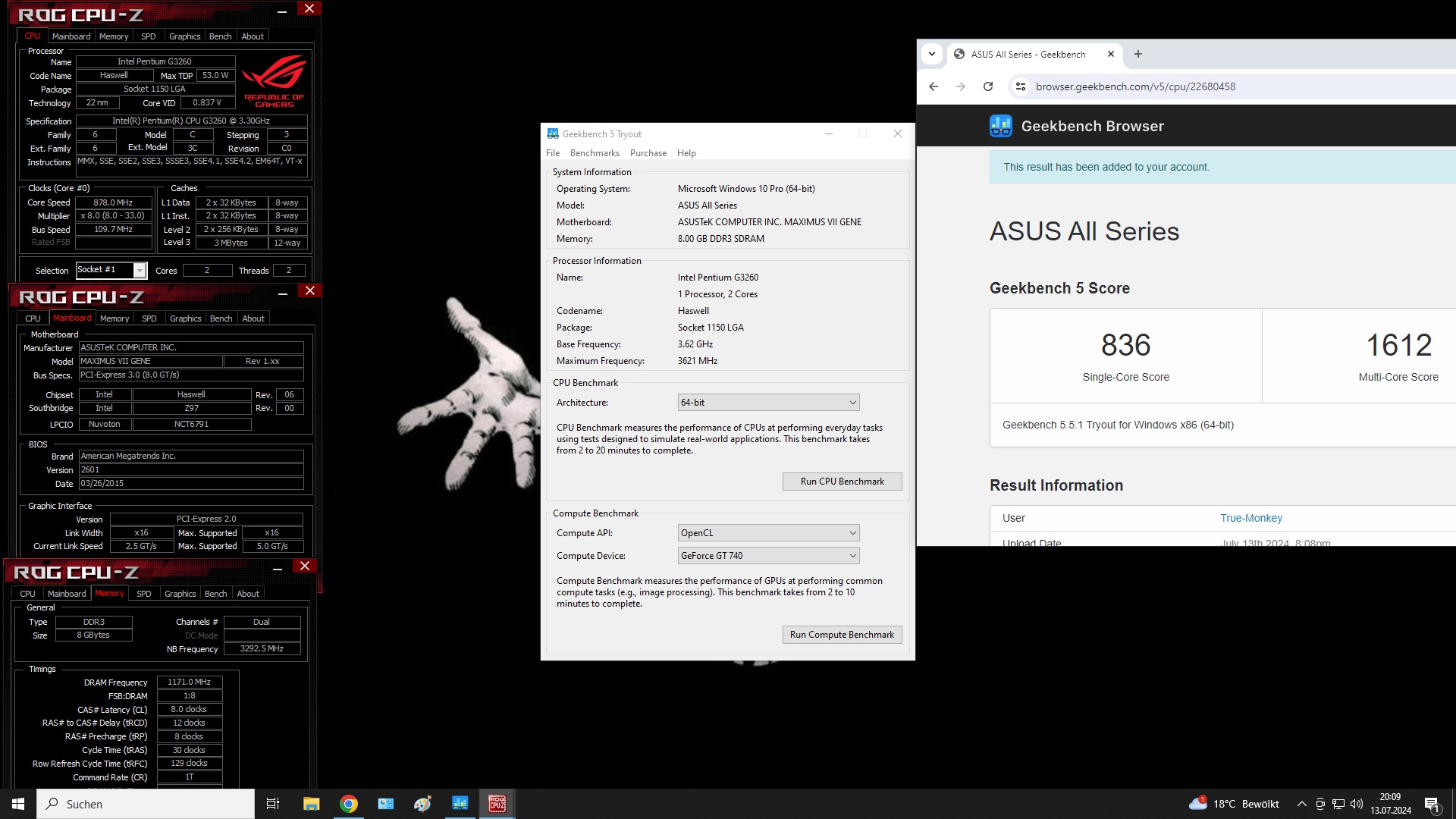The height and width of the screenshot is (819, 1456).
Task: Open the clock and calendar showing 20:09
Action: (x=1390, y=804)
